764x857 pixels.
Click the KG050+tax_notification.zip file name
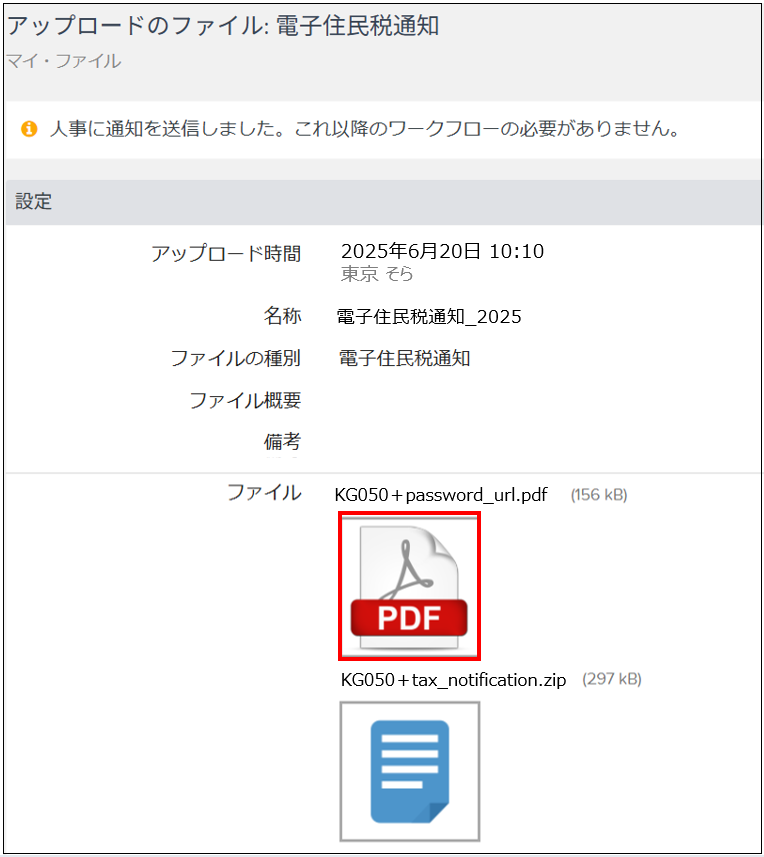click(453, 680)
